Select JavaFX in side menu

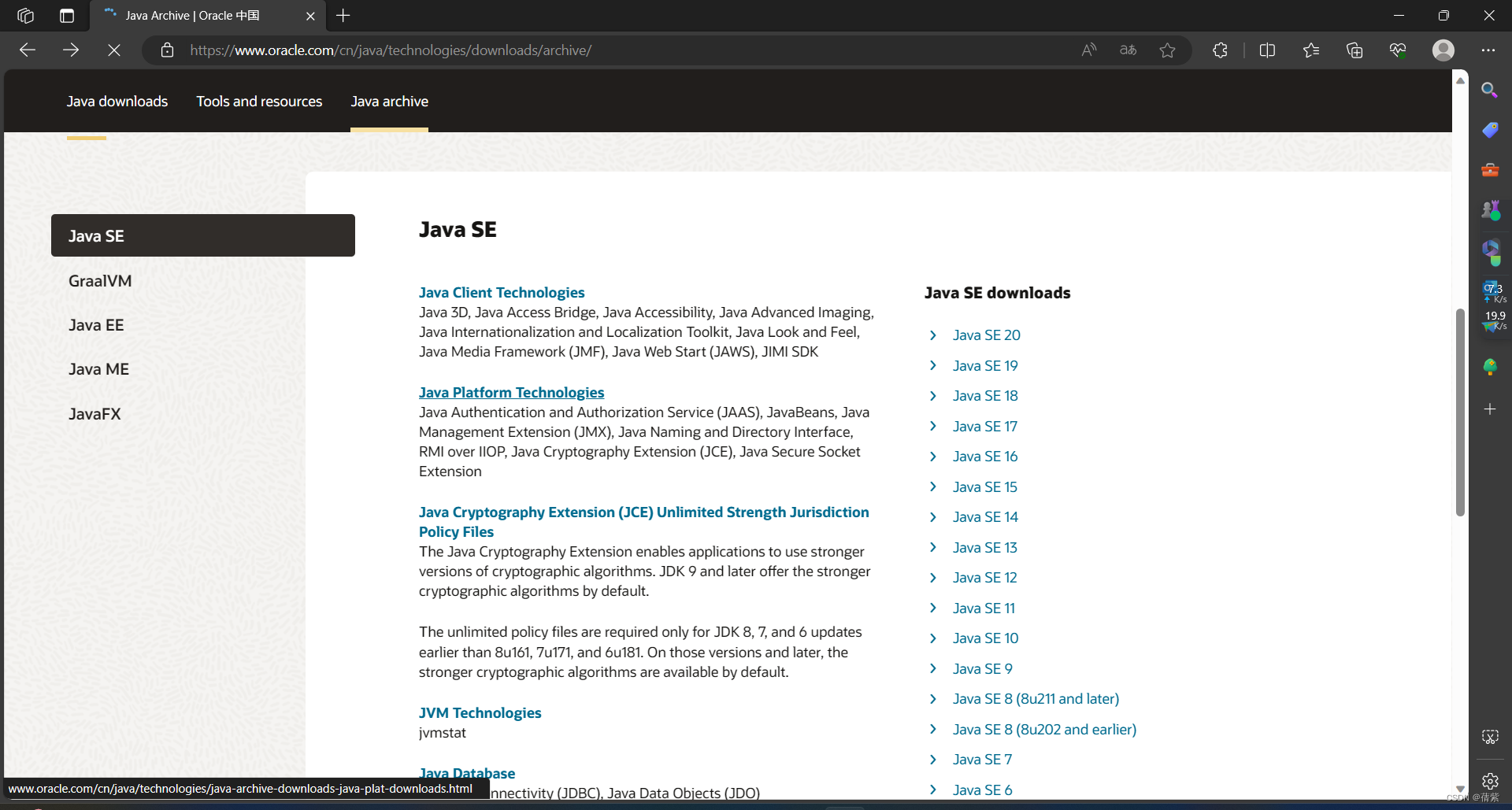[x=94, y=414]
